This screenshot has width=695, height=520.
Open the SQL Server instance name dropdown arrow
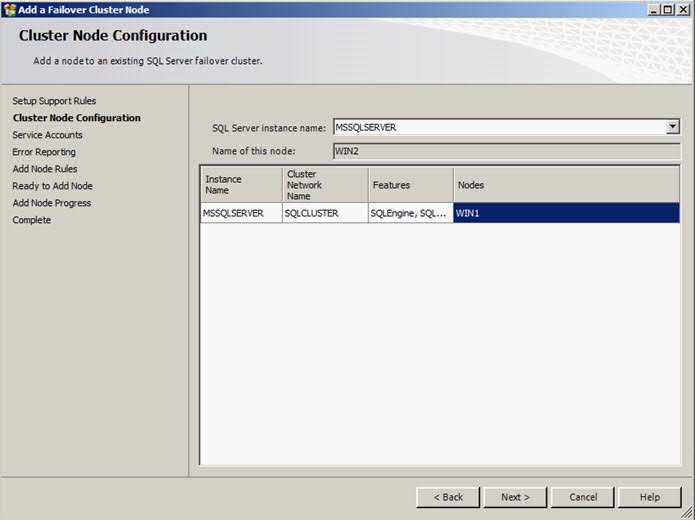[x=672, y=127]
